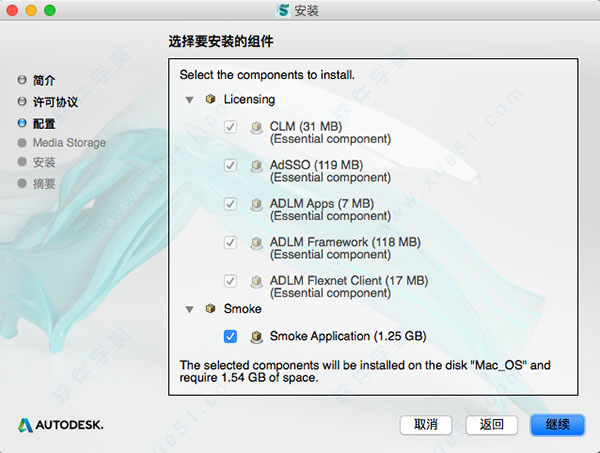Uncheck the Smoke Application checkbox
This screenshot has height=453, width=600.
[x=230, y=336]
